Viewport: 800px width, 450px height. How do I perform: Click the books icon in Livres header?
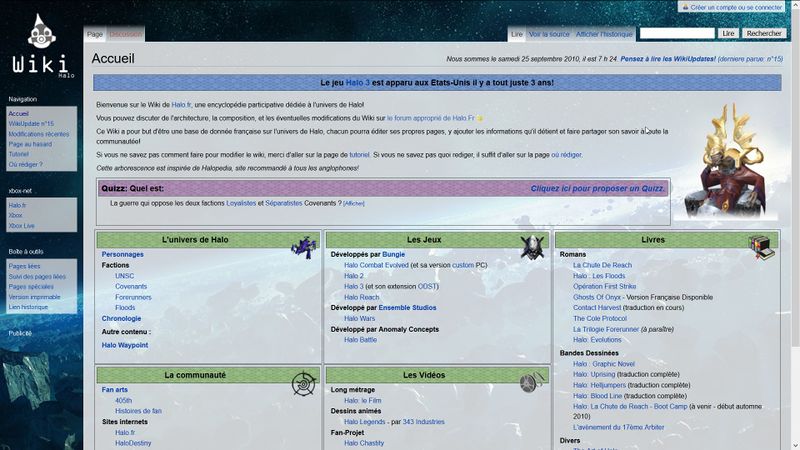pyautogui.click(x=761, y=247)
